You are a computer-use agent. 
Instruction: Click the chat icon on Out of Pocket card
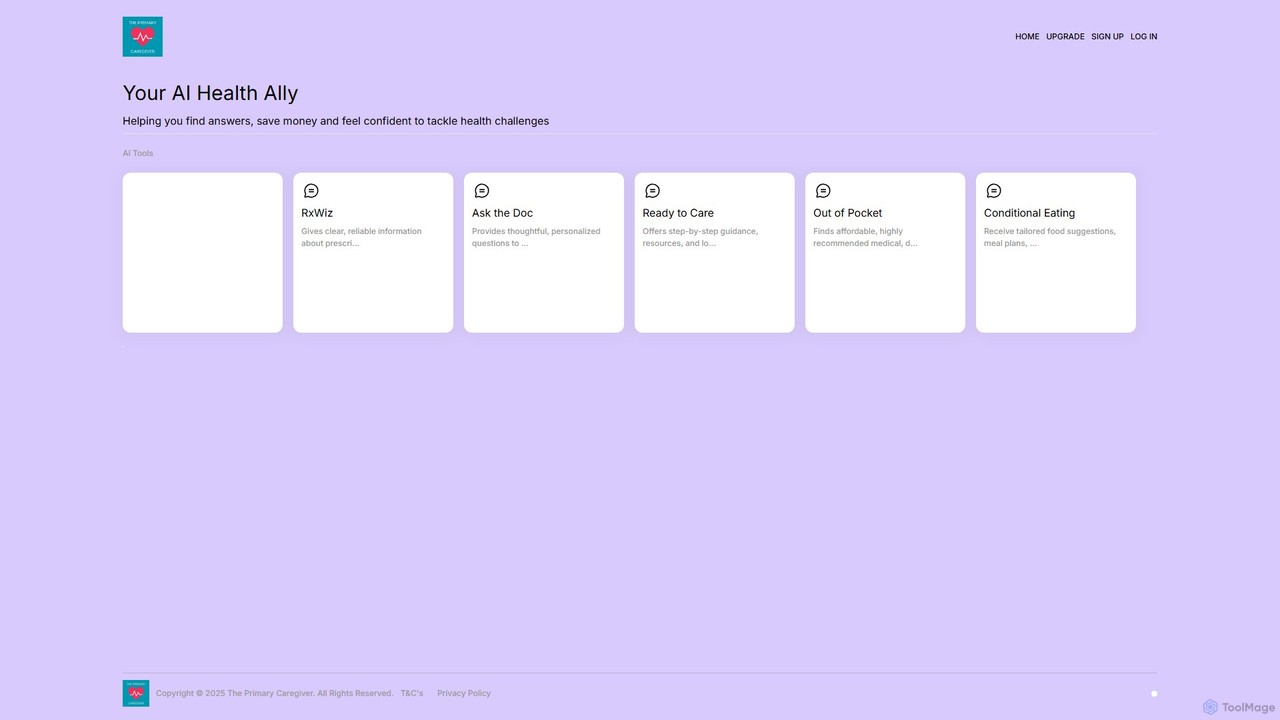click(823, 191)
